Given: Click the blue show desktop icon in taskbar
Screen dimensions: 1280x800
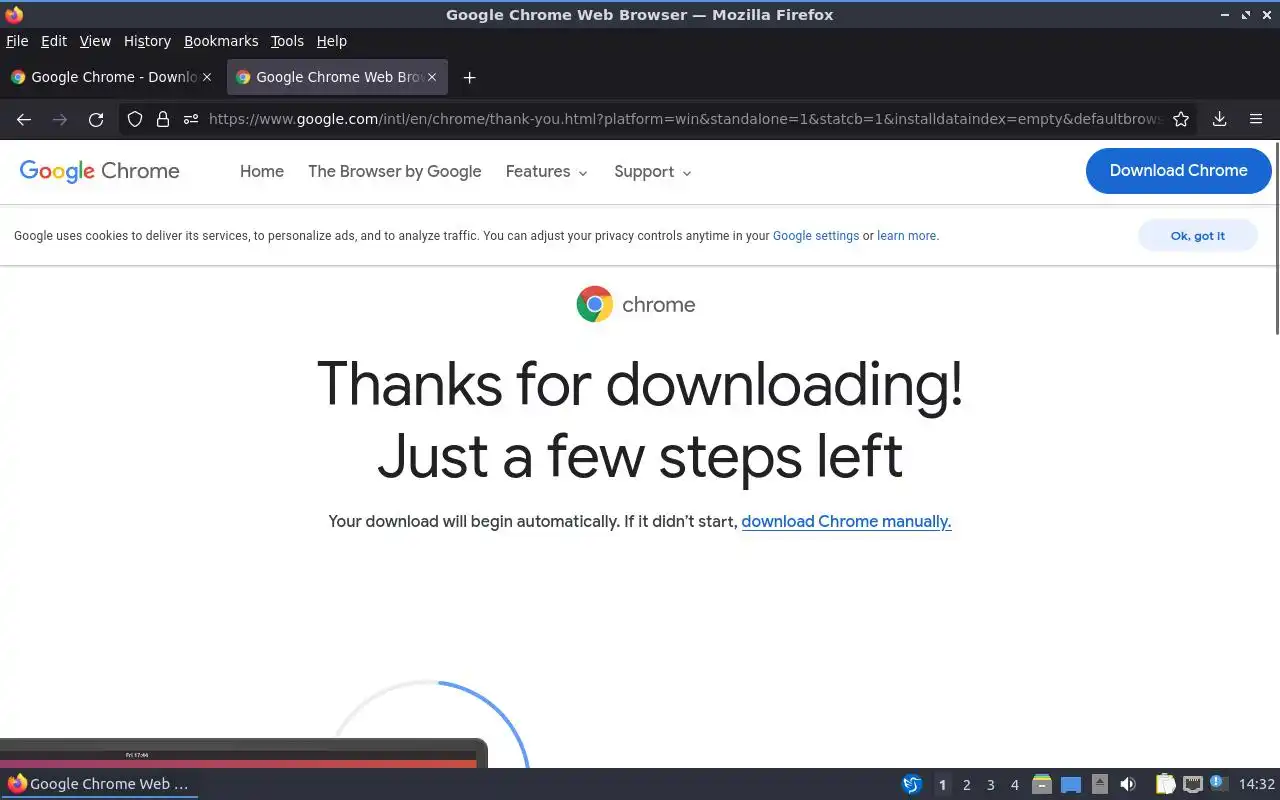Looking at the screenshot, I should point(1071,784).
